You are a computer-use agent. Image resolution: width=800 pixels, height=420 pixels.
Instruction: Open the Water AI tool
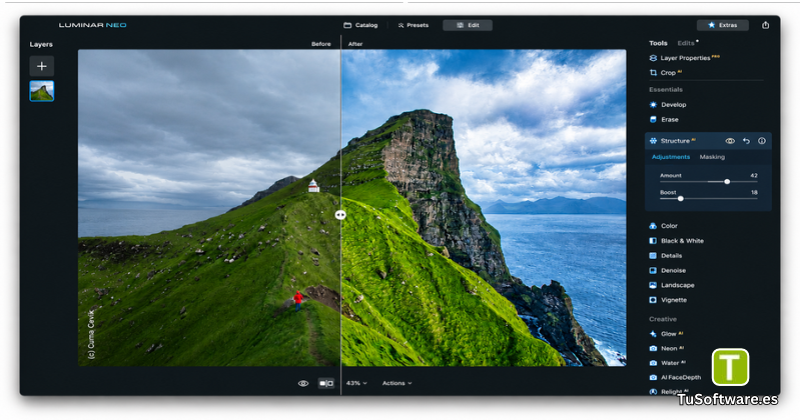(x=667, y=363)
